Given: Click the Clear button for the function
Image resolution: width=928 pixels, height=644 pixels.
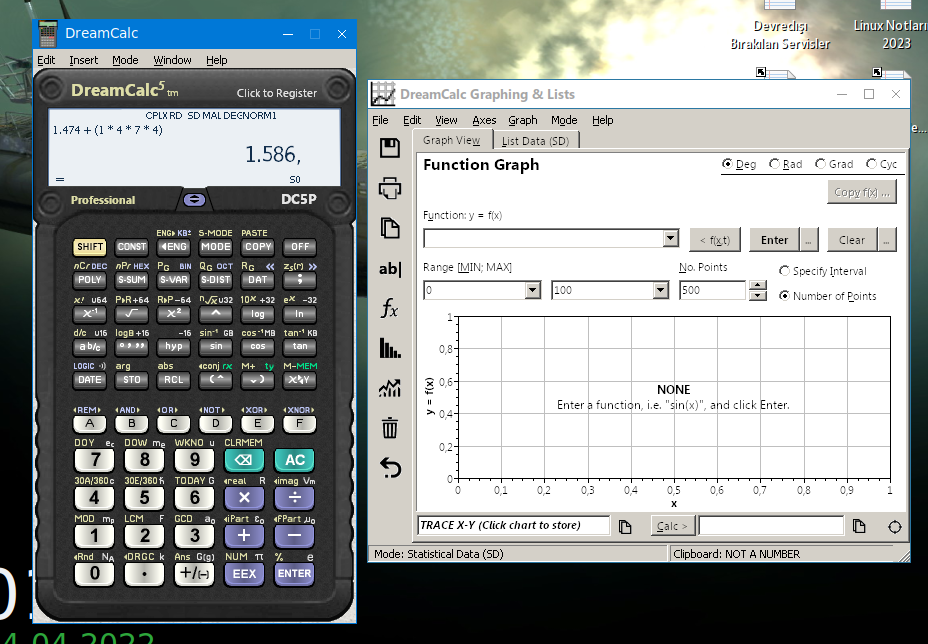Looking at the screenshot, I should 852,240.
